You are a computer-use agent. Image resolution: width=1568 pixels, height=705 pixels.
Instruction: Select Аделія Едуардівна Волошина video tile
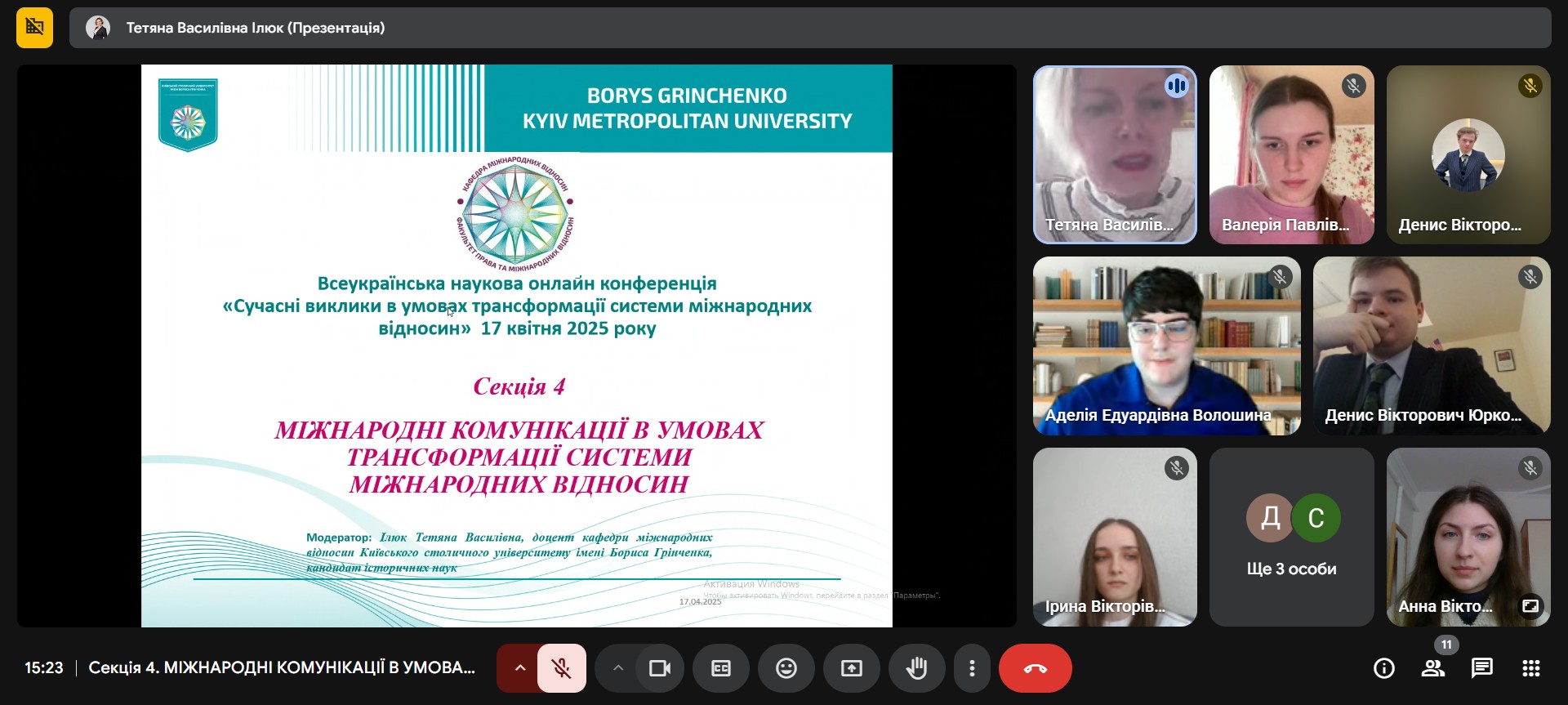(x=1166, y=346)
